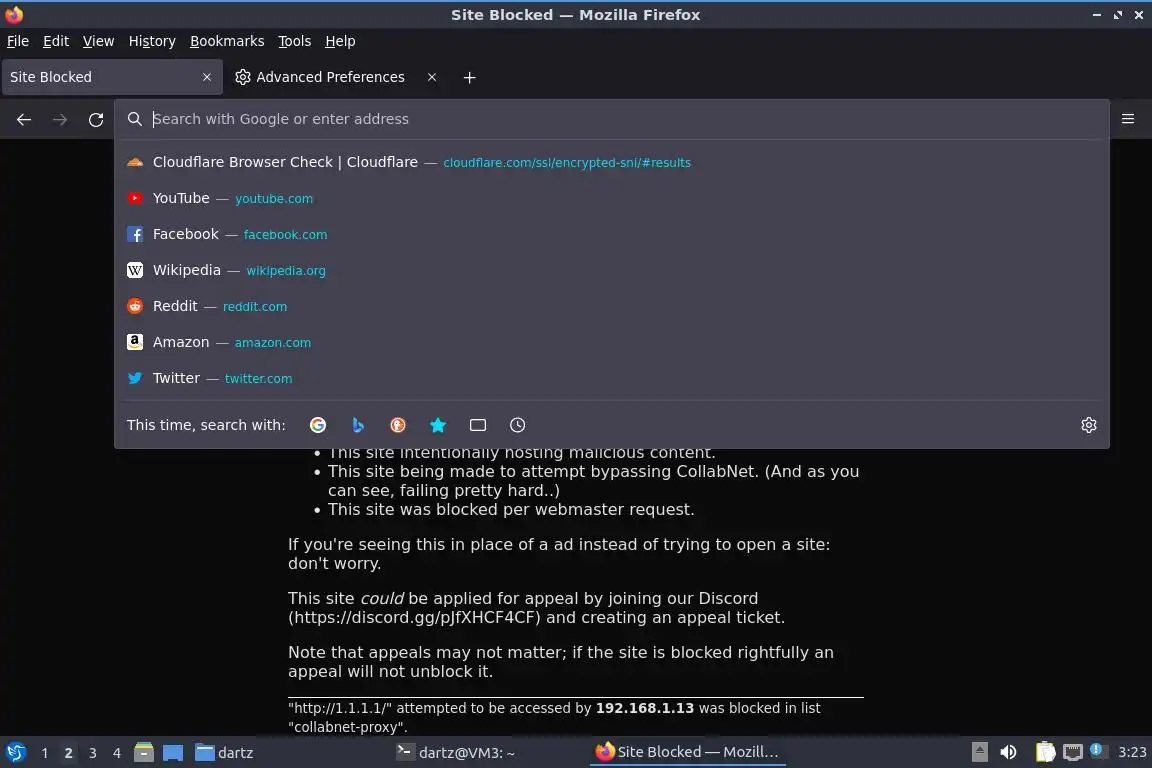Screen dimensions: 1152x768
Task: Click the network monitor tray icon
Action: [x=1073, y=752]
